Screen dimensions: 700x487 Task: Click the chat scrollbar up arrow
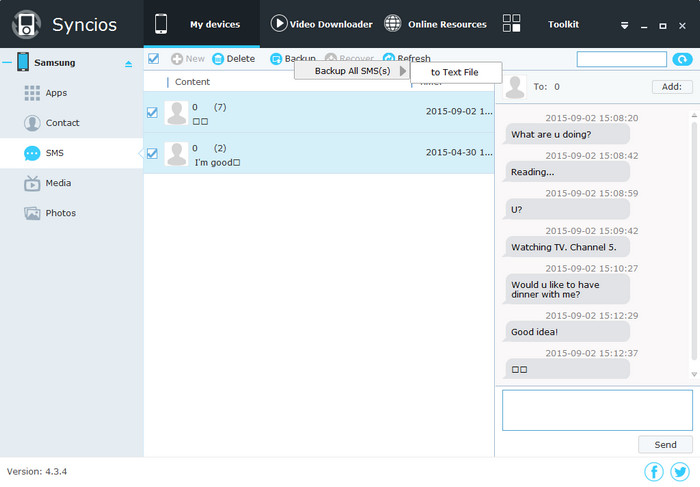[694, 115]
